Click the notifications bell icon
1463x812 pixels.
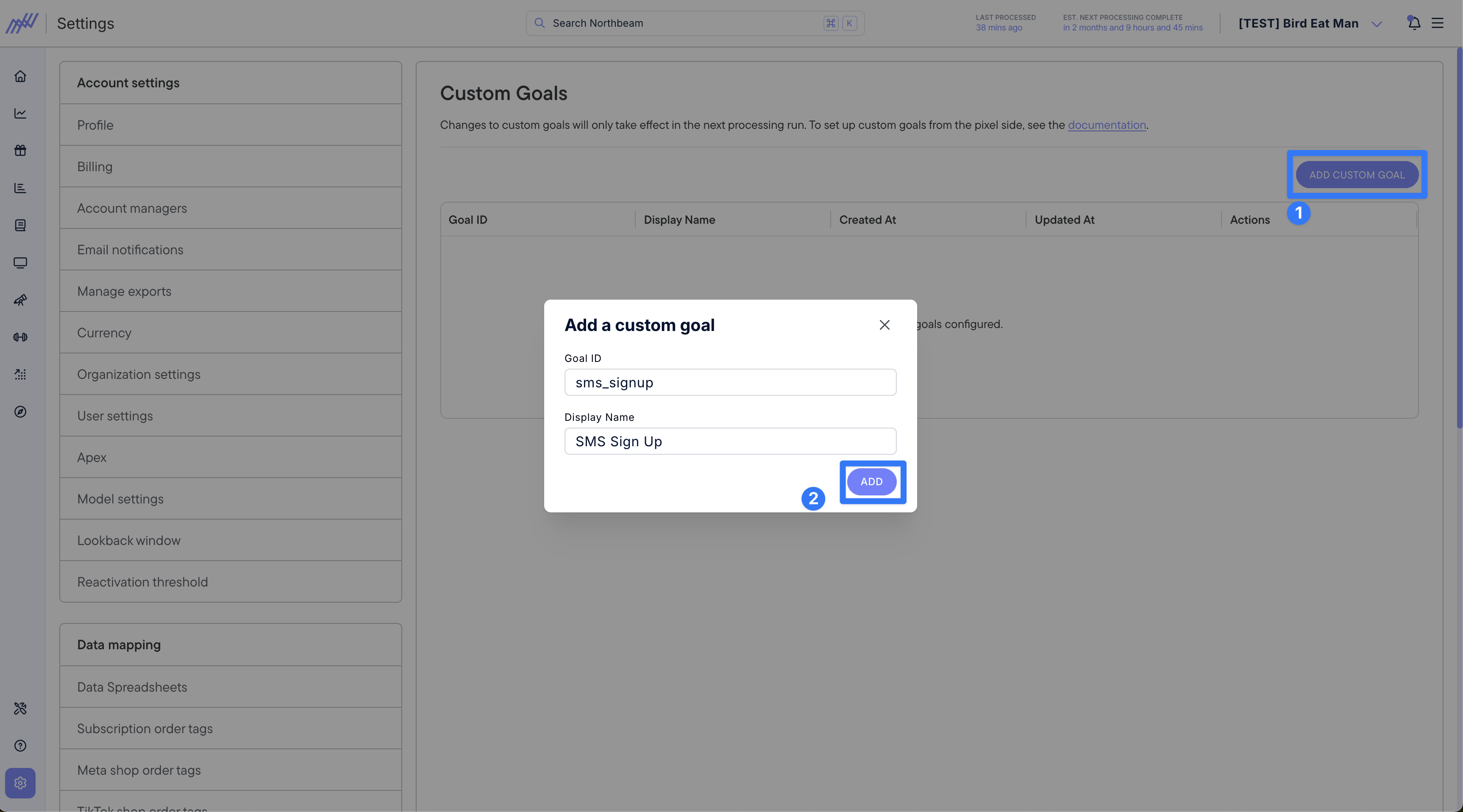pyautogui.click(x=1414, y=23)
